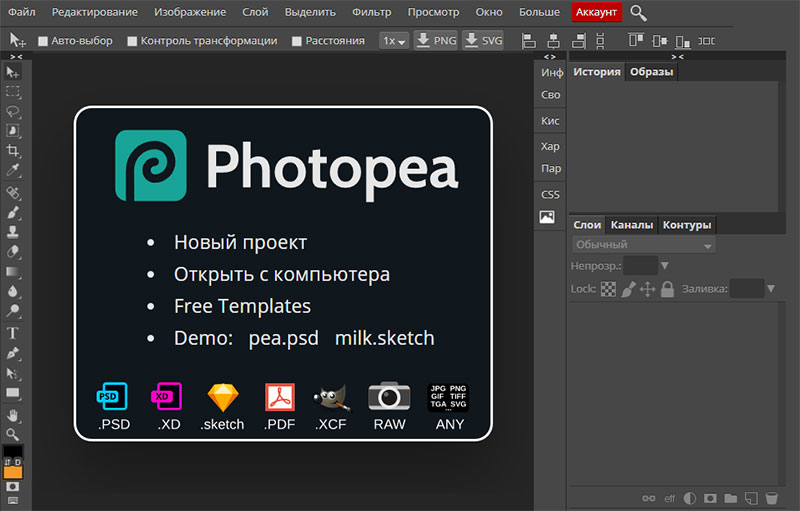Select the Gradient tool
The image size is (800, 511).
tap(13, 272)
